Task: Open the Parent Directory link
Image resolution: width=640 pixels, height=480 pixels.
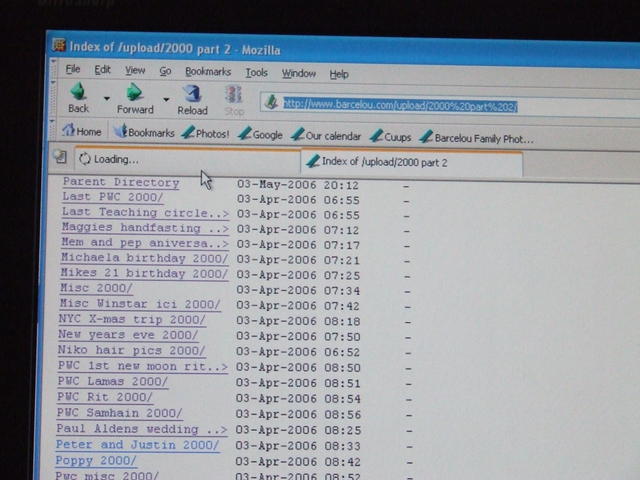Action: click(120, 182)
